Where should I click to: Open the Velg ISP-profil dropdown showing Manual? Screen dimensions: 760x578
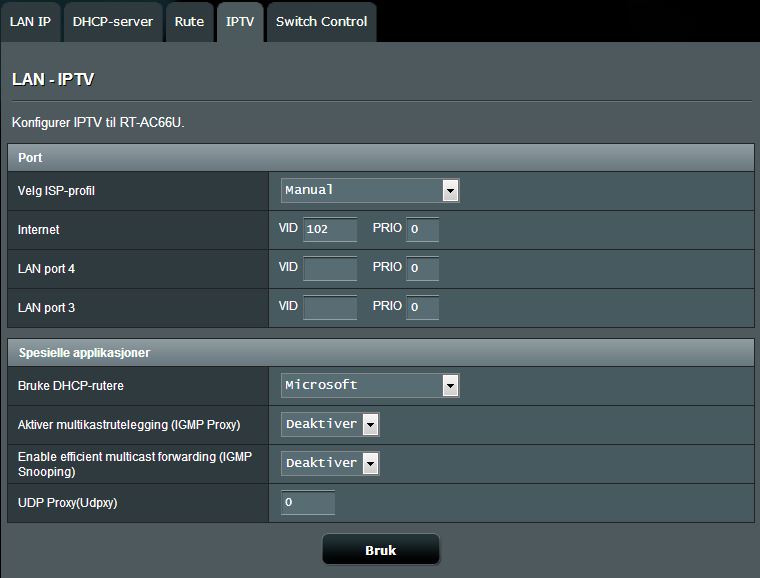(370, 190)
